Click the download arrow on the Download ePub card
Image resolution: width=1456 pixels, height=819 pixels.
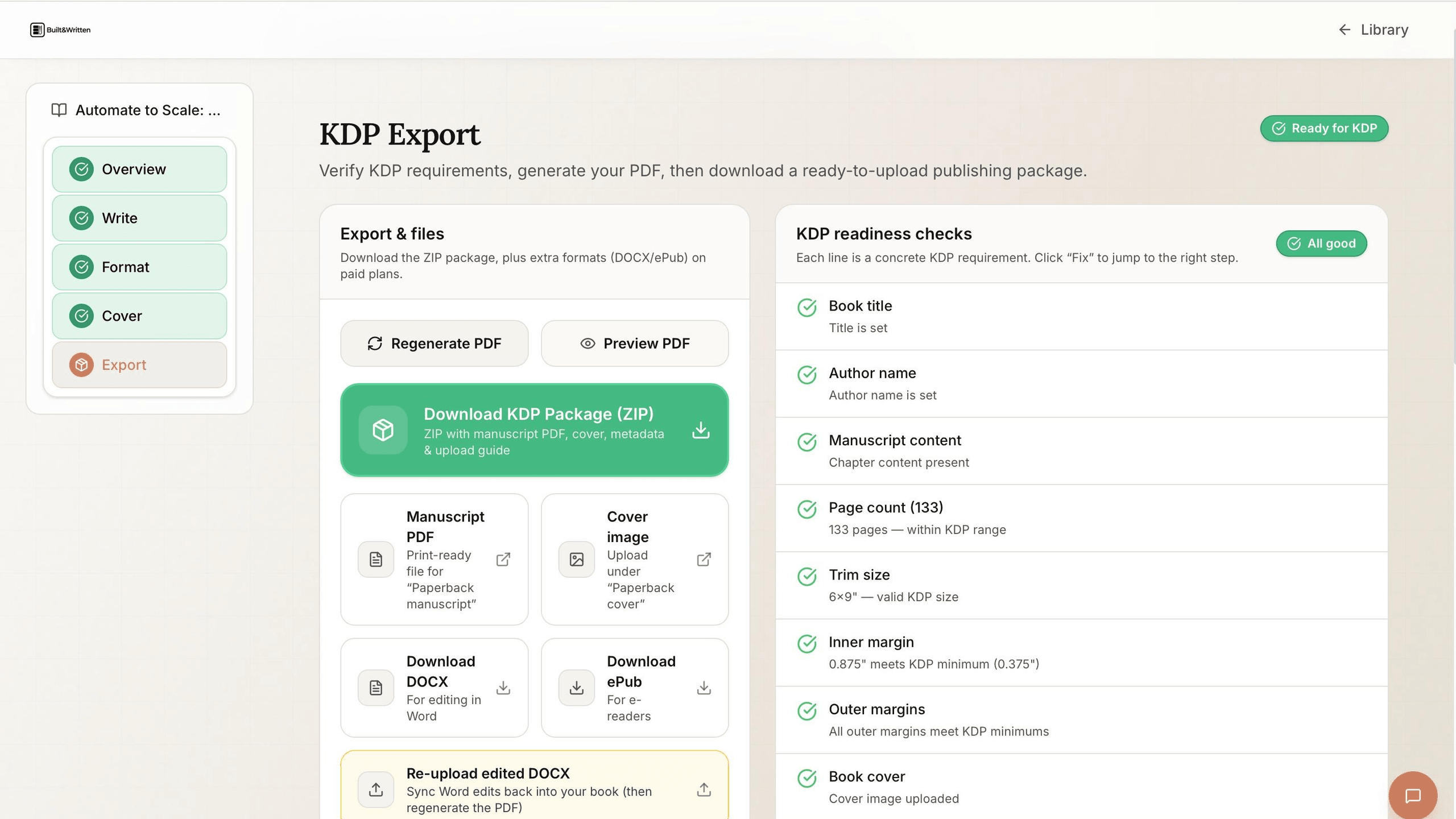tap(704, 688)
